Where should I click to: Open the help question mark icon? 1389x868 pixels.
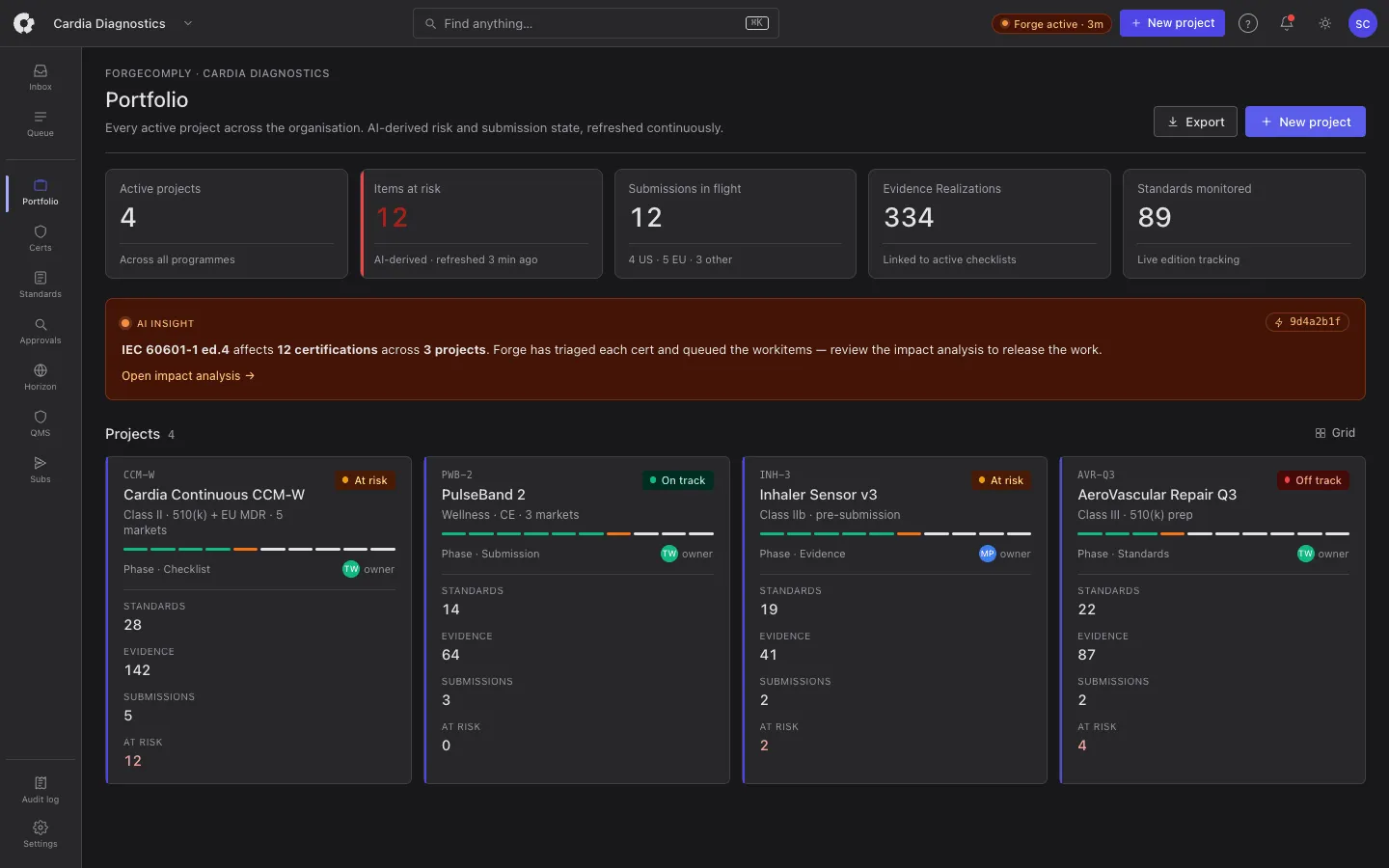(x=1248, y=23)
